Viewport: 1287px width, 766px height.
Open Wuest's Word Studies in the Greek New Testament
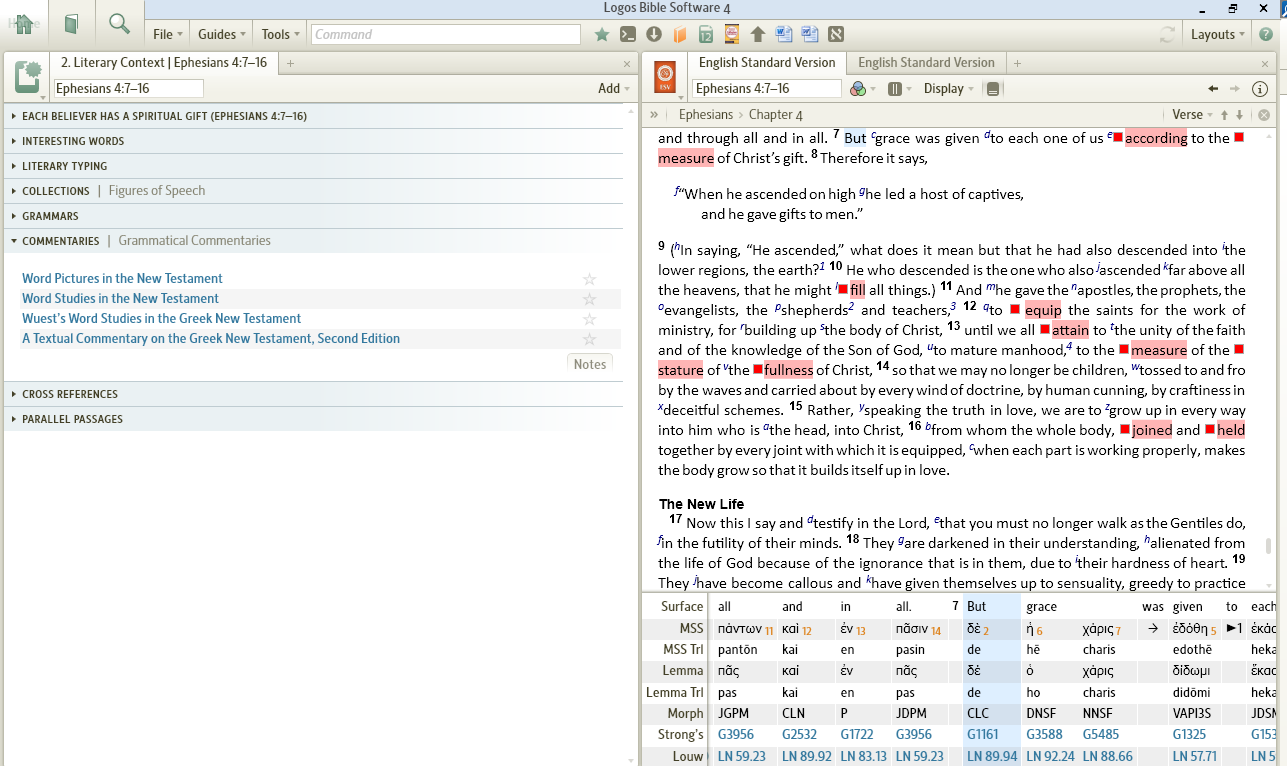(x=161, y=319)
